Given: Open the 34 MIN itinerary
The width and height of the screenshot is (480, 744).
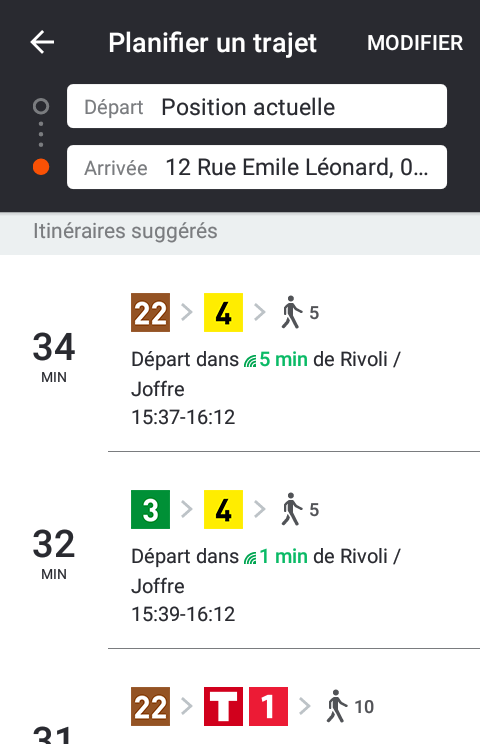Looking at the screenshot, I should pos(240,353).
